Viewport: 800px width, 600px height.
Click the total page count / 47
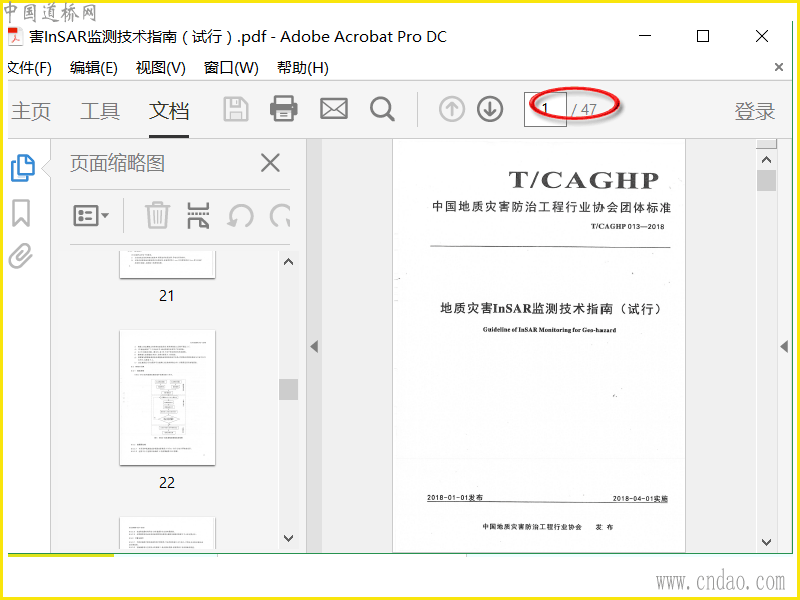584,110
